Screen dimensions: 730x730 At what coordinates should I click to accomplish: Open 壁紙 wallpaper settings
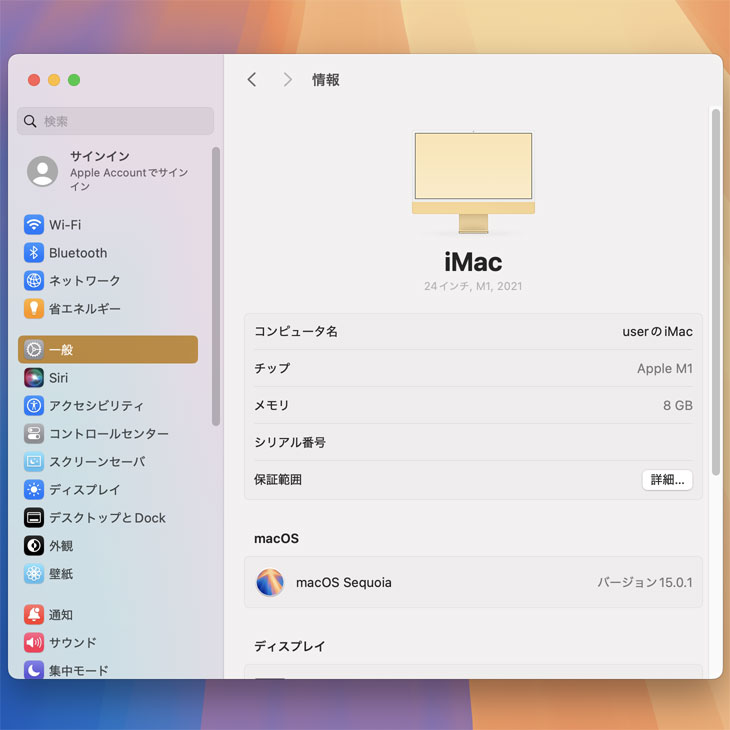pos(60,574)
